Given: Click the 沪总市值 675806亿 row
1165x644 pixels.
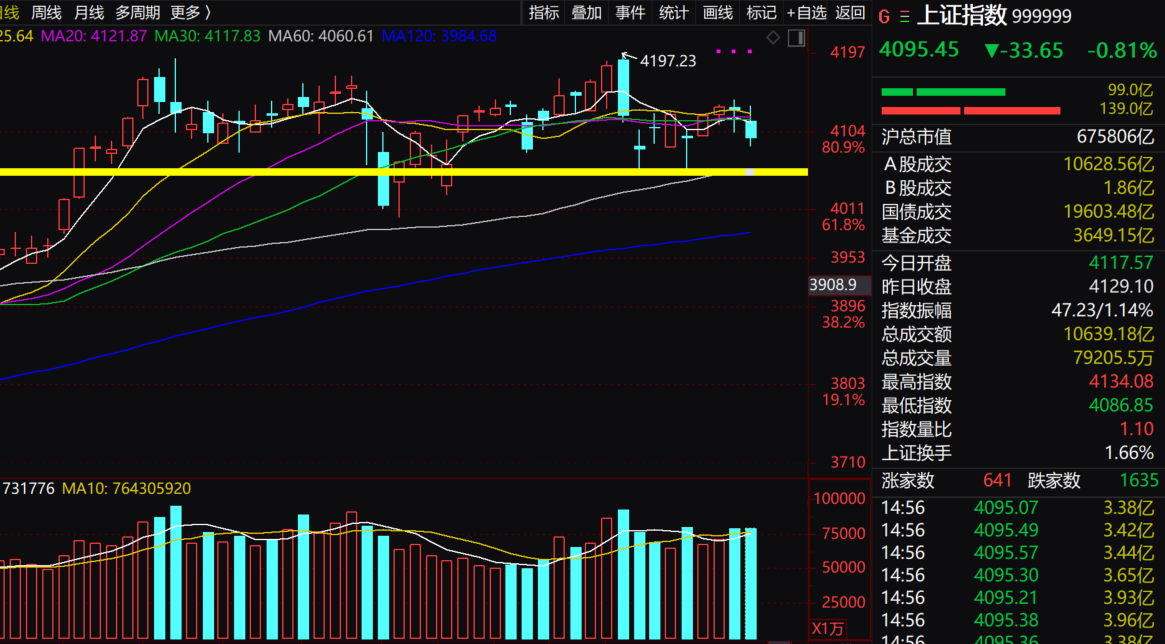Looking at the screenshot, I should pos(1018,137).
